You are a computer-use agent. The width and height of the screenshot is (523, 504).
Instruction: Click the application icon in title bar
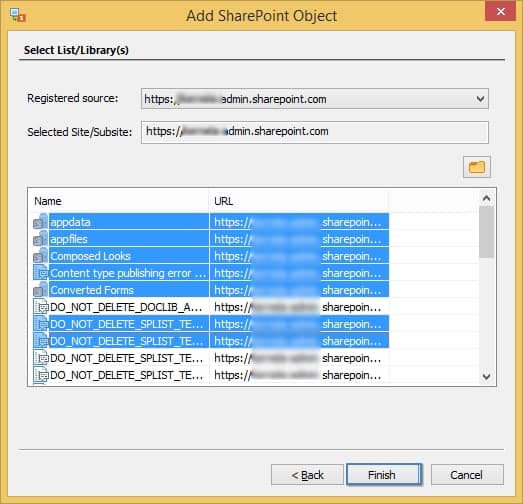(x=17, y=15)
